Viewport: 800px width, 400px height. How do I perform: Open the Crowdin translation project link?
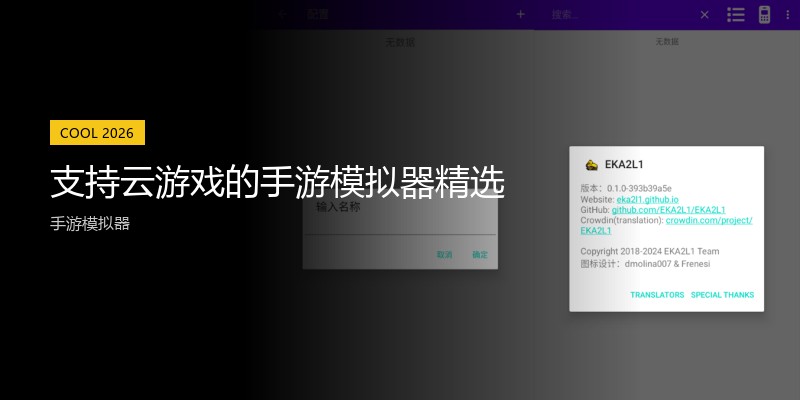click(x=709, y=220)
